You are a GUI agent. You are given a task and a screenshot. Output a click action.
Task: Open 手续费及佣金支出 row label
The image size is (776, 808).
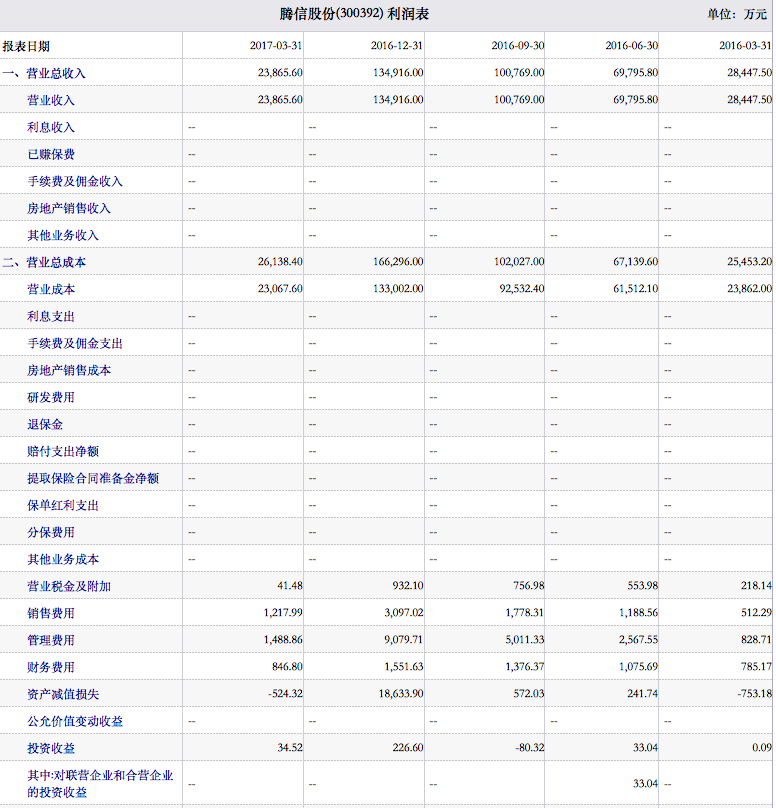pos(75,343)
